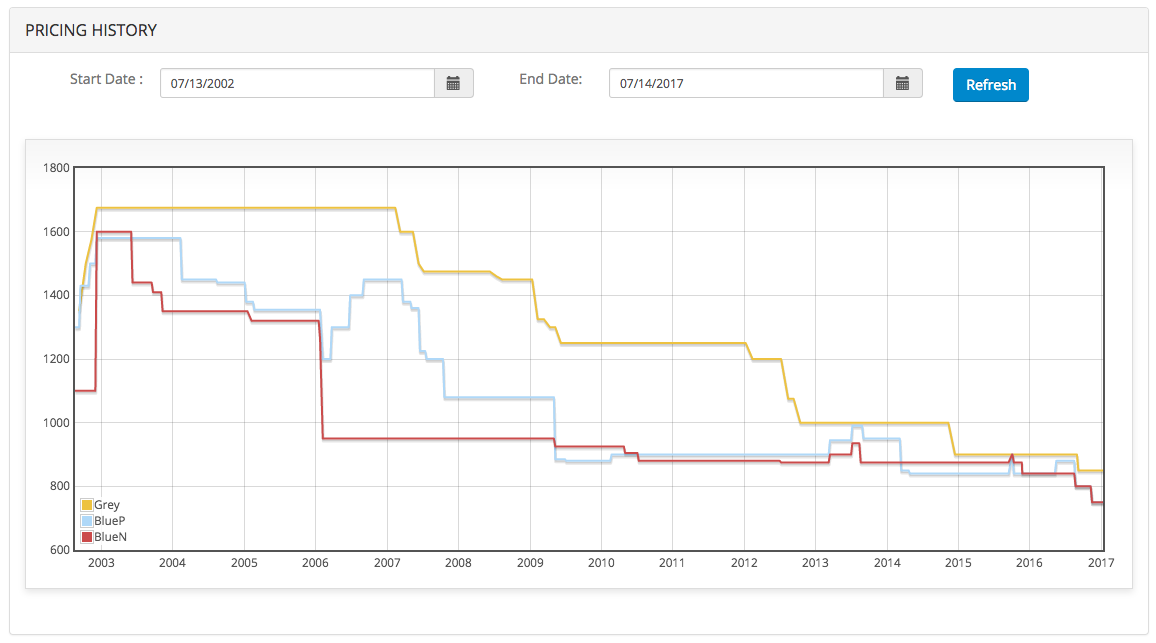This screenshot has height=643, width=1156.
Task: Click the 1200 y-axis label
Action: [57, 359]
